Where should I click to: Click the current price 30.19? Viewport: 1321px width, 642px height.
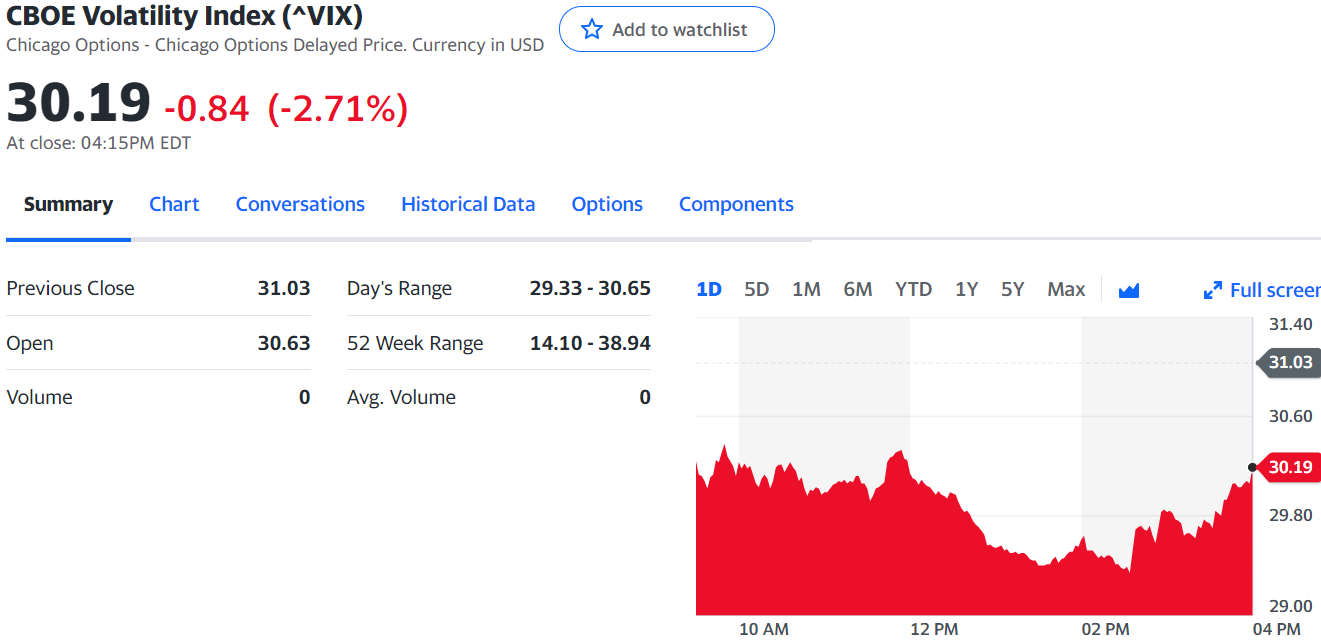click(x=79, y=102)
